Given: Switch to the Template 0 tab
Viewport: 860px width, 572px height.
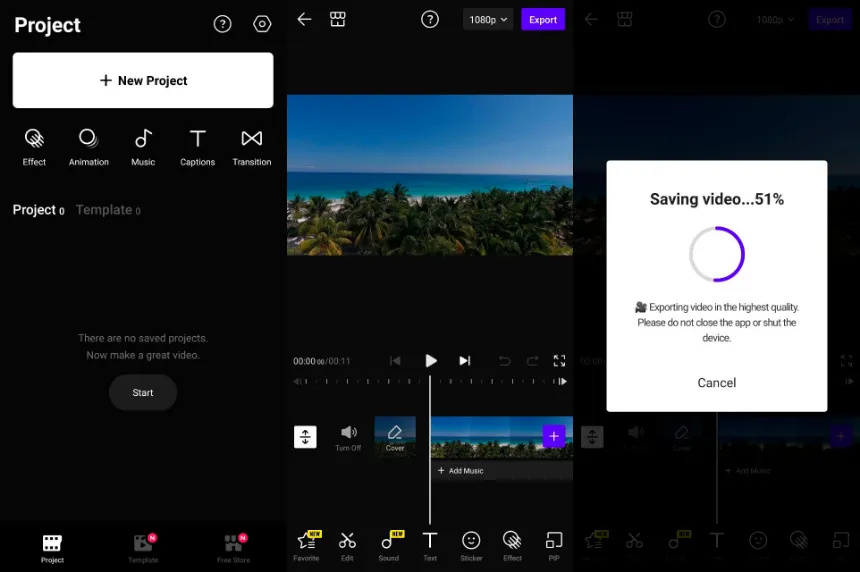Looking at the screenshot, I should [x=108, y=210].
